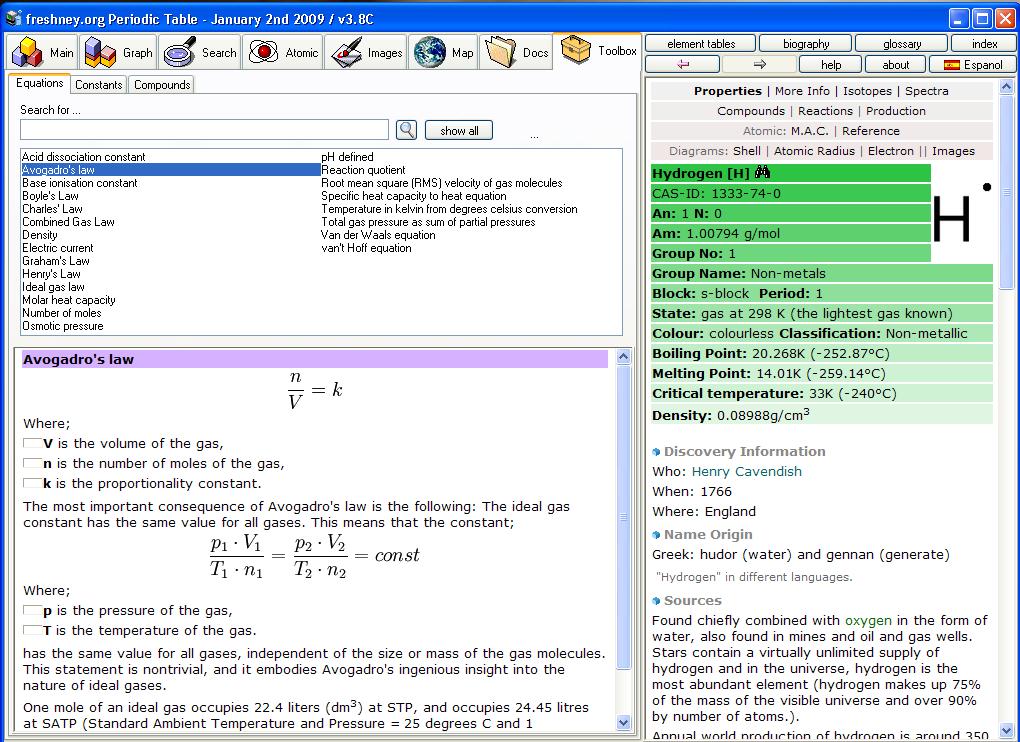Click the down arrow of the Hydrogen panel scrollbar

coord(1006,732)
